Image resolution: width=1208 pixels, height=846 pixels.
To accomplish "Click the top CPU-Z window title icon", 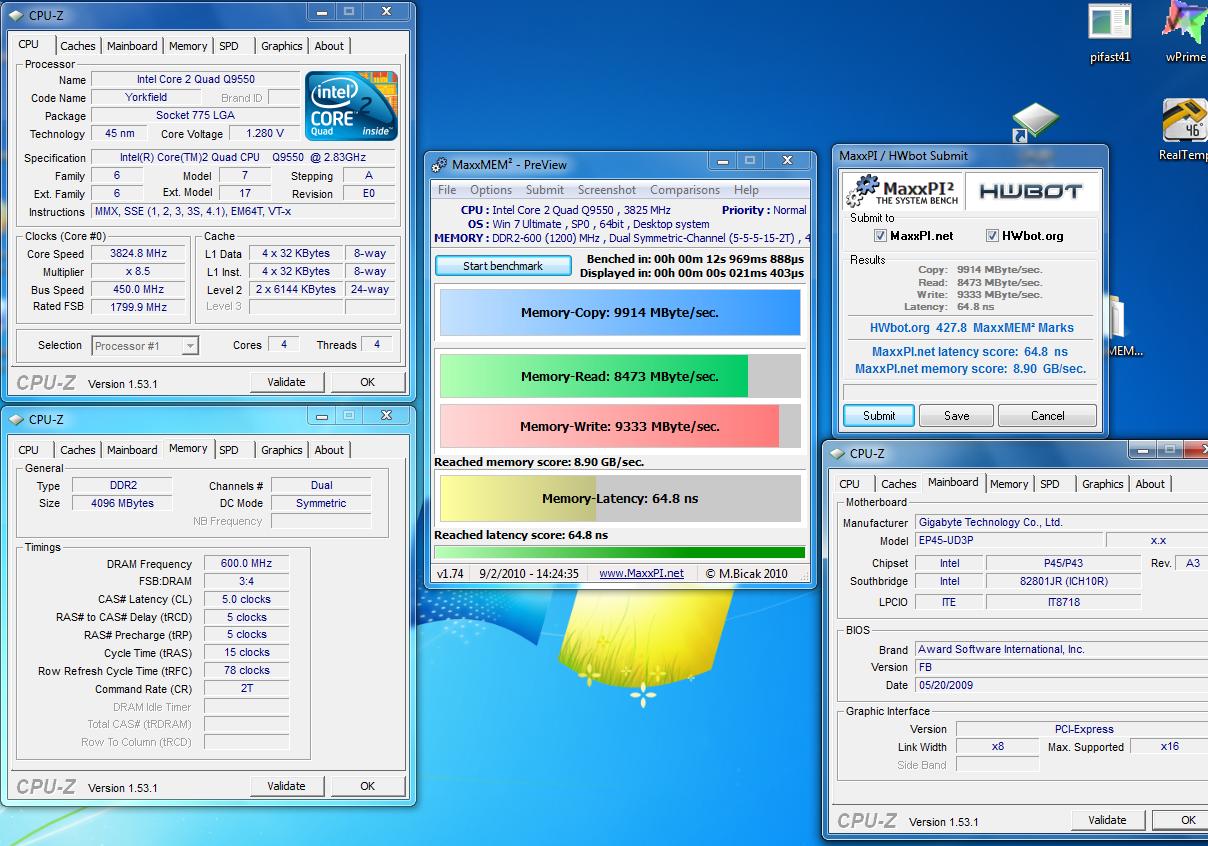I will click(x=15, y=16).
